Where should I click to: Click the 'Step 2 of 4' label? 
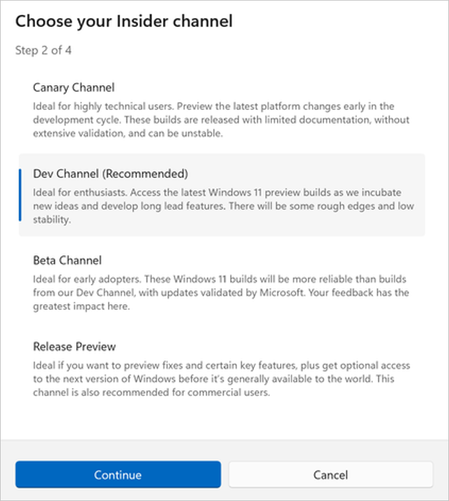(x=43, y=50)
